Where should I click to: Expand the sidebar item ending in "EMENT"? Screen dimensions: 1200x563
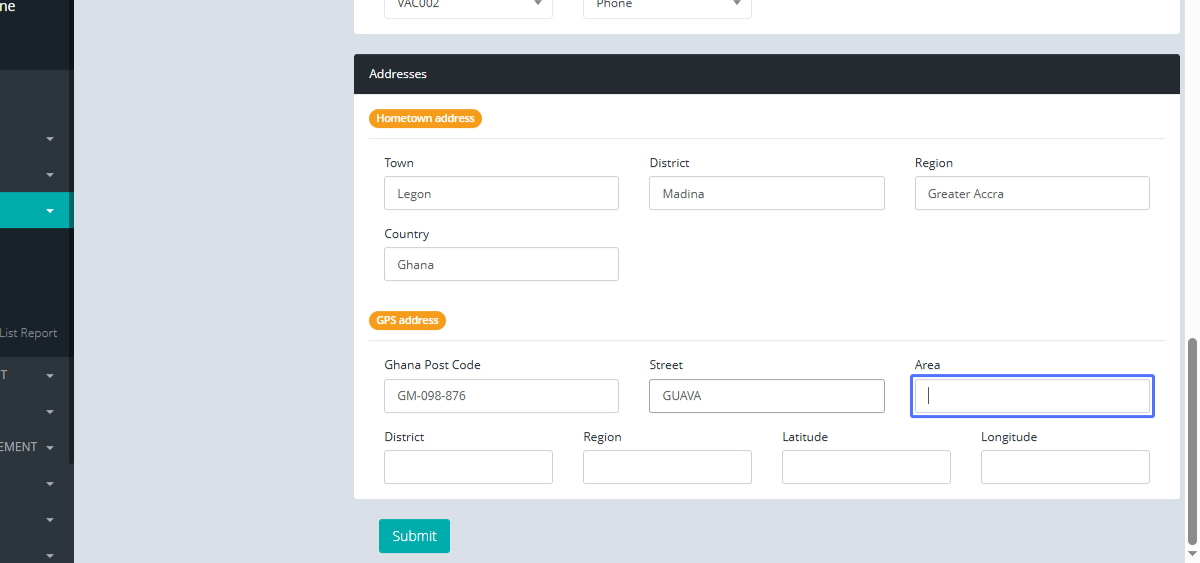coord(50,448)
